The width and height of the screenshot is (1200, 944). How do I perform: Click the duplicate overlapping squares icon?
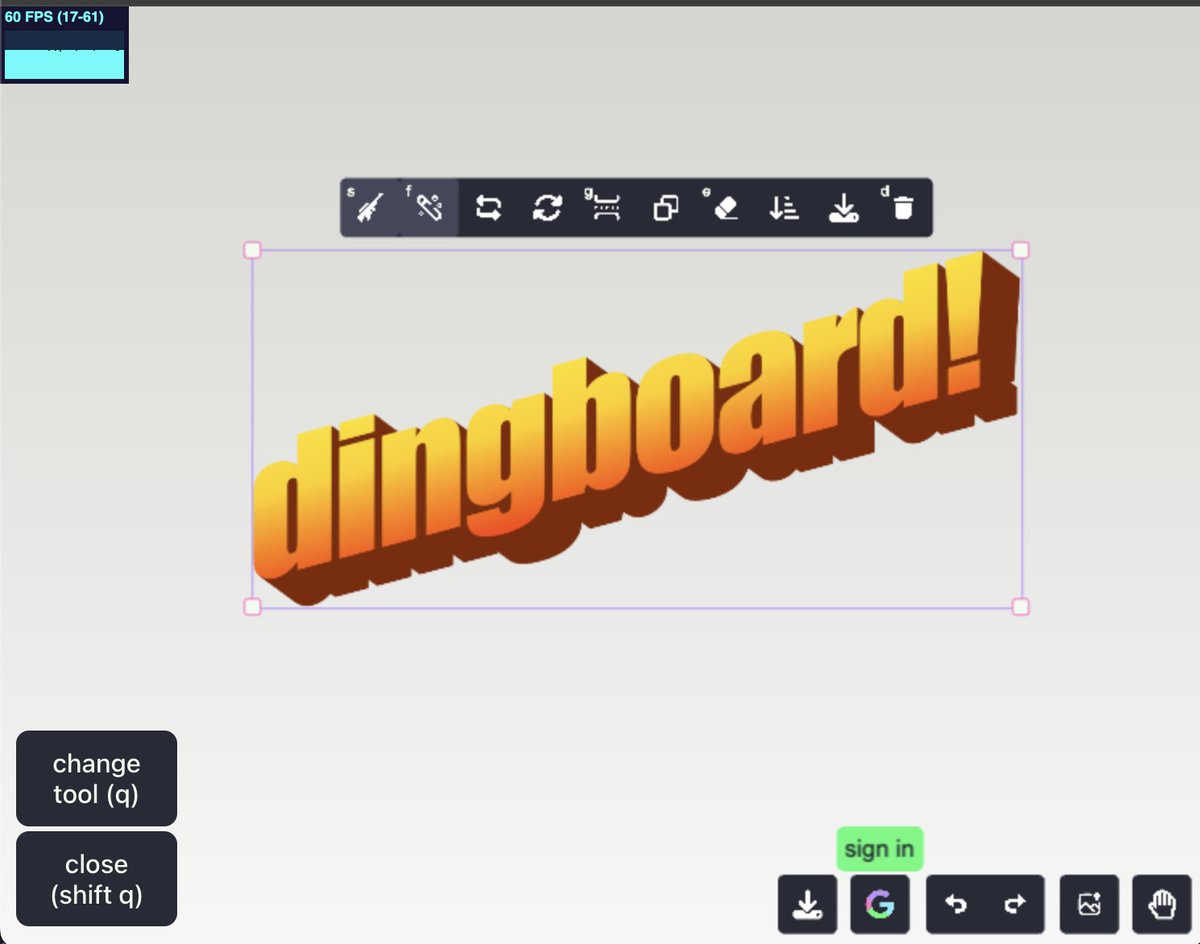tap(666, 208)
